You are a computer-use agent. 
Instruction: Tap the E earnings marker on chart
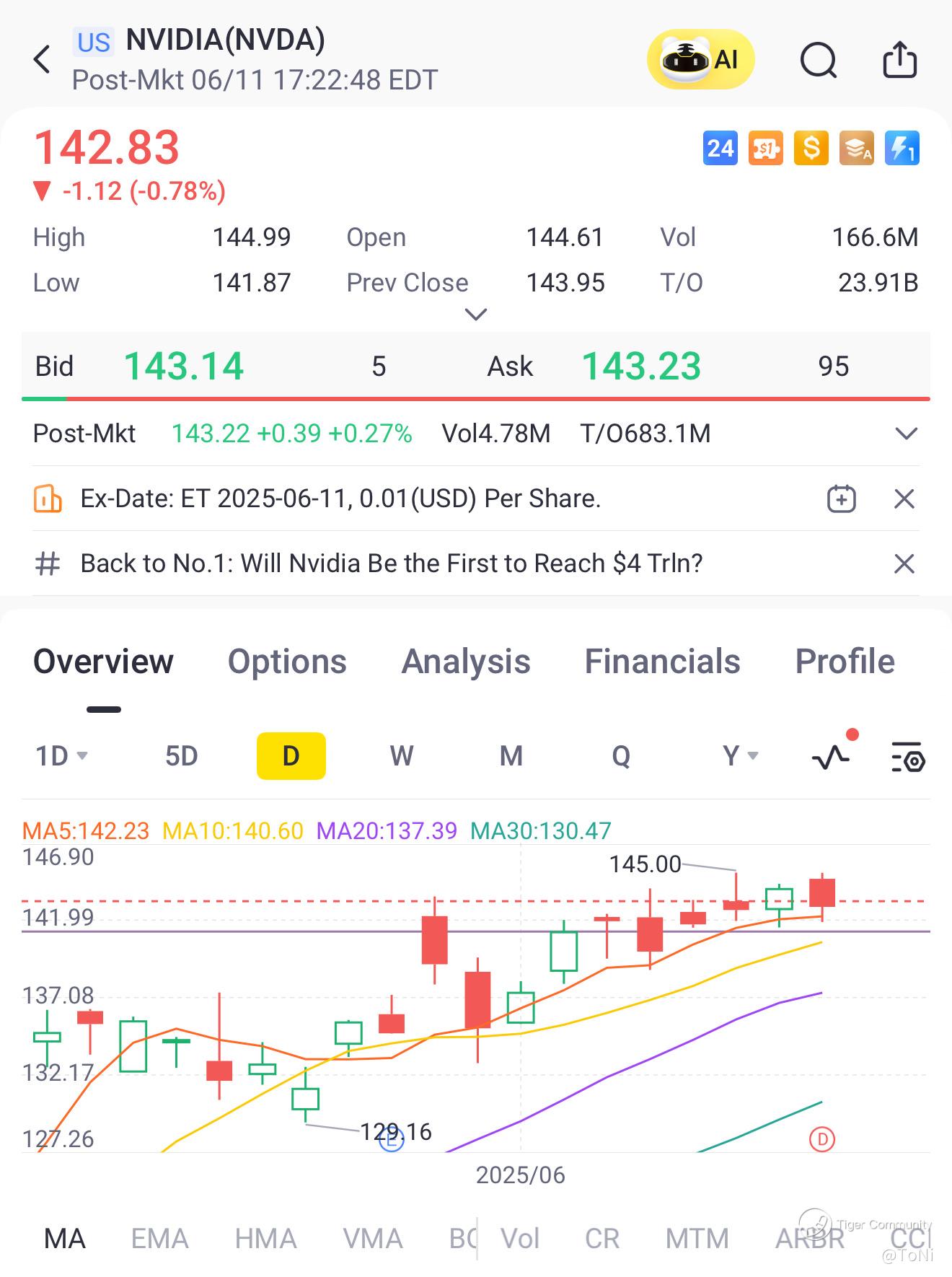tap(391, 1141)
